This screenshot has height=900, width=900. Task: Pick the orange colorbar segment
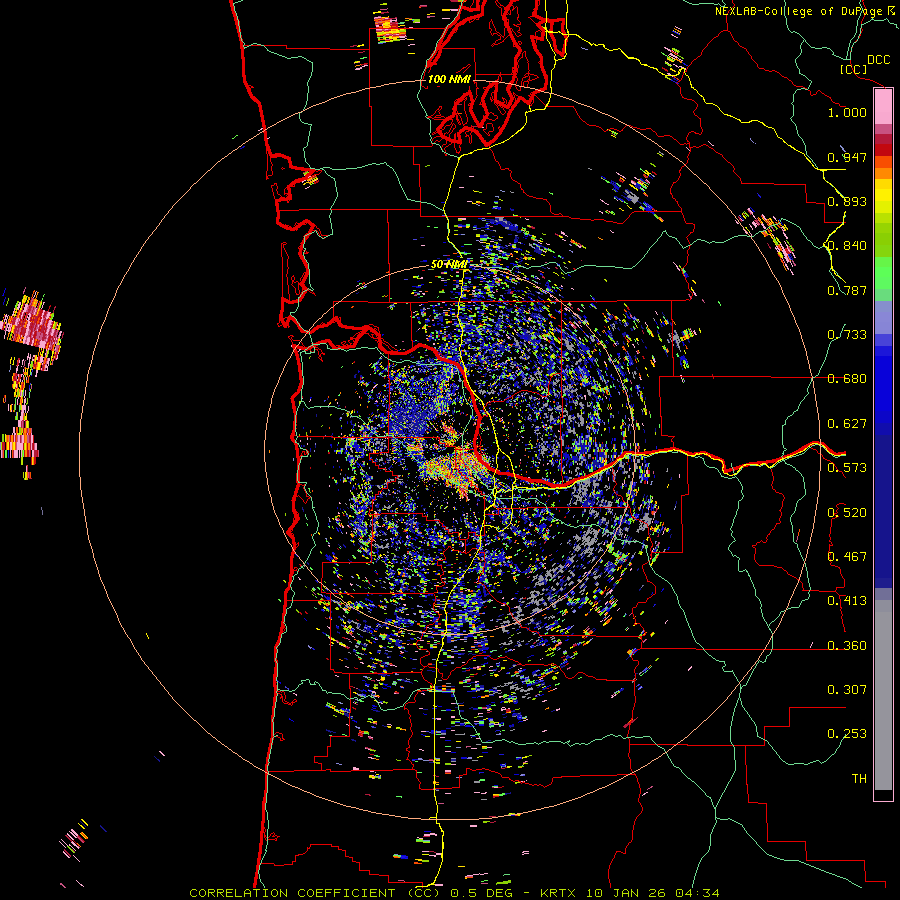[x=883, y=173]
